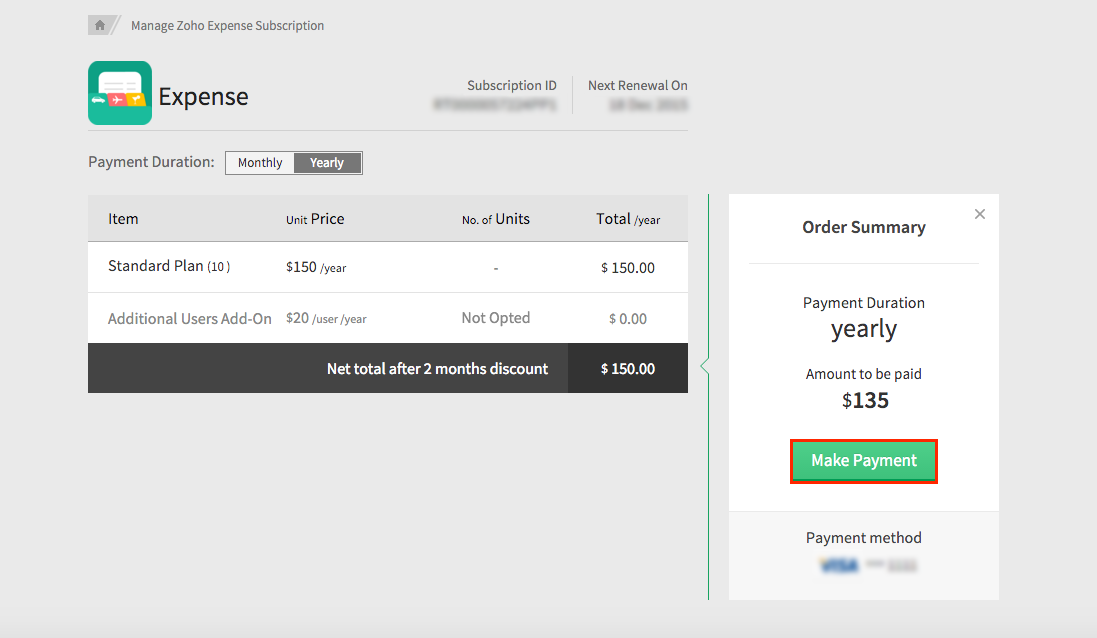Click the Not Opted units value
The height and width of the screenshot is (638, 1097).
496,318
